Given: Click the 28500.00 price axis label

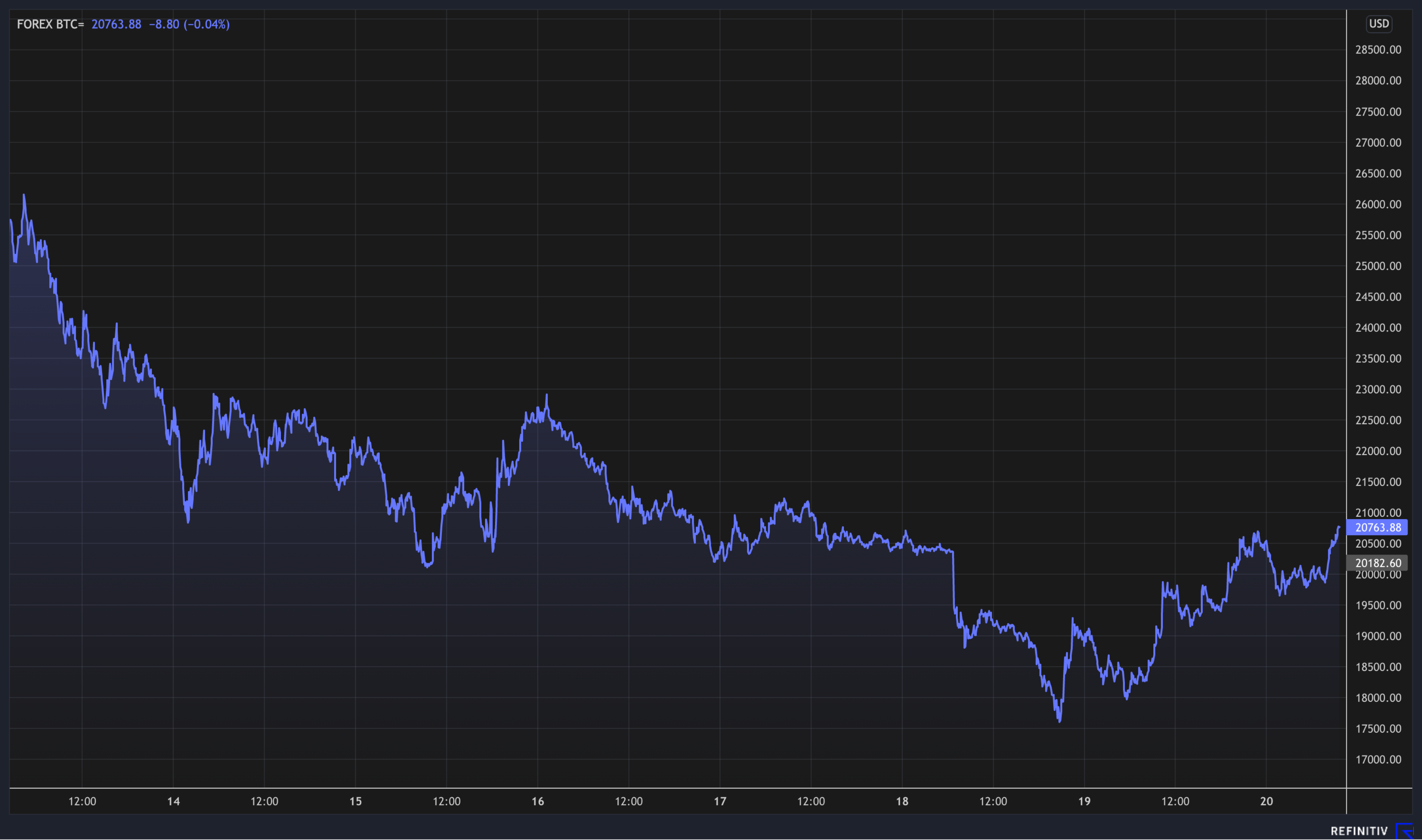Looking at the screenshot, I should (1378, 50).
